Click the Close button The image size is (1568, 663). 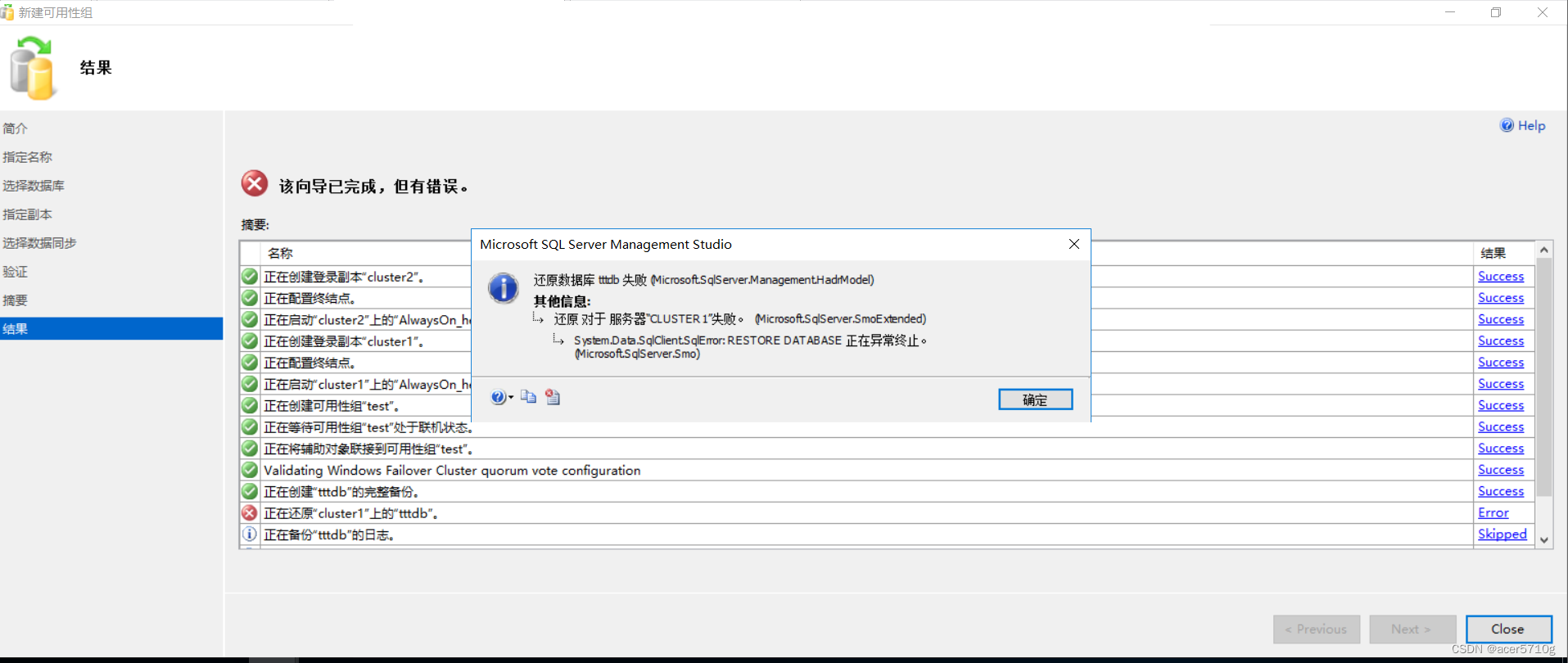[x=1508, y=629]
